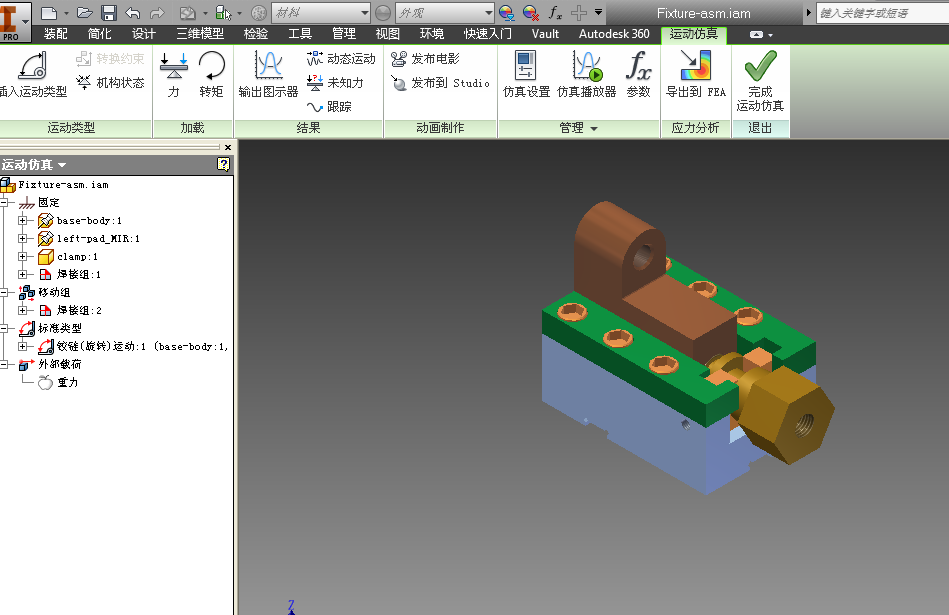Collapse the 固定 grounded group

pos(4,202)
